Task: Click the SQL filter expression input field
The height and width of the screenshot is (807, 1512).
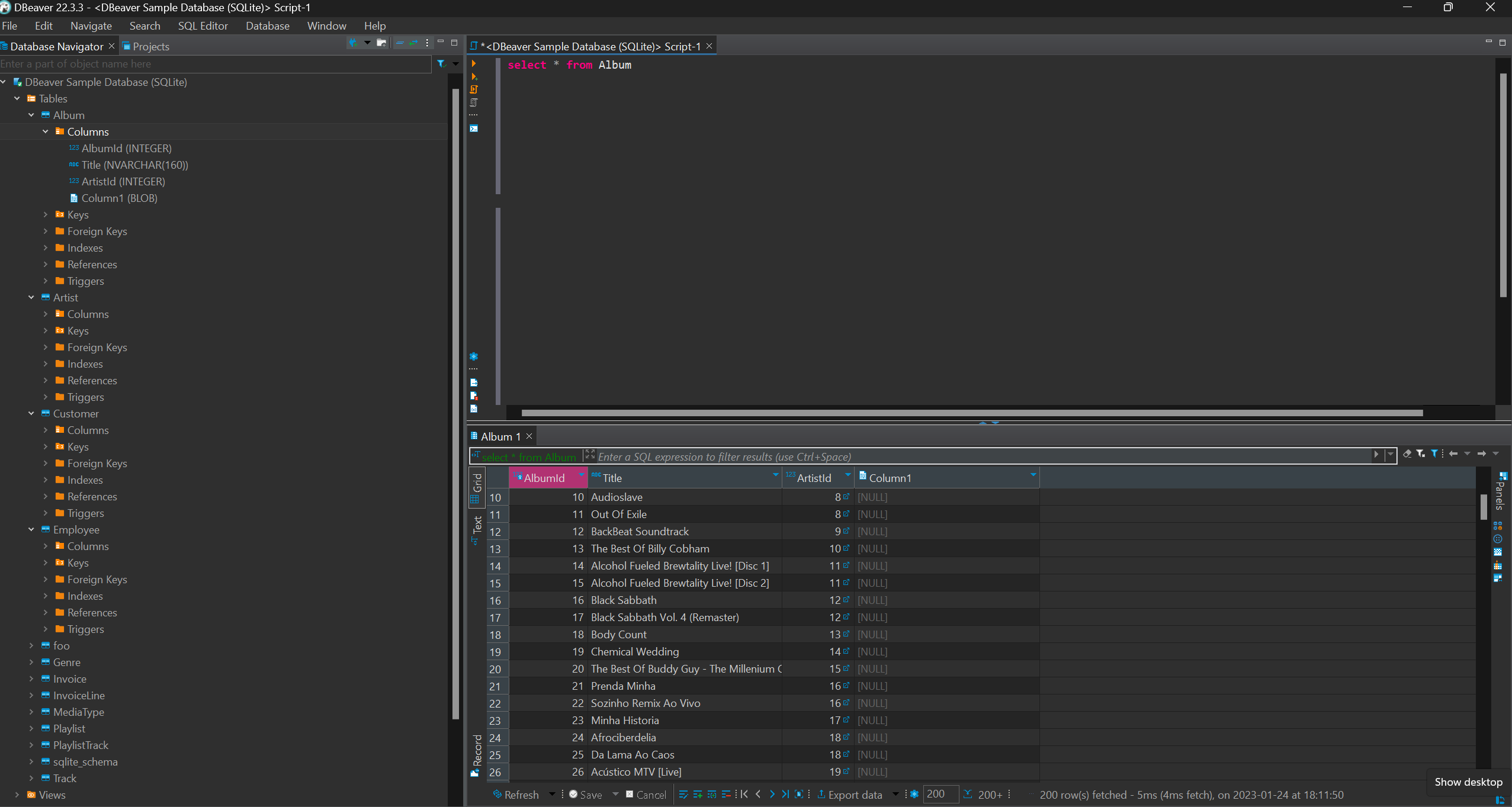Action: (x=948, y=456)
